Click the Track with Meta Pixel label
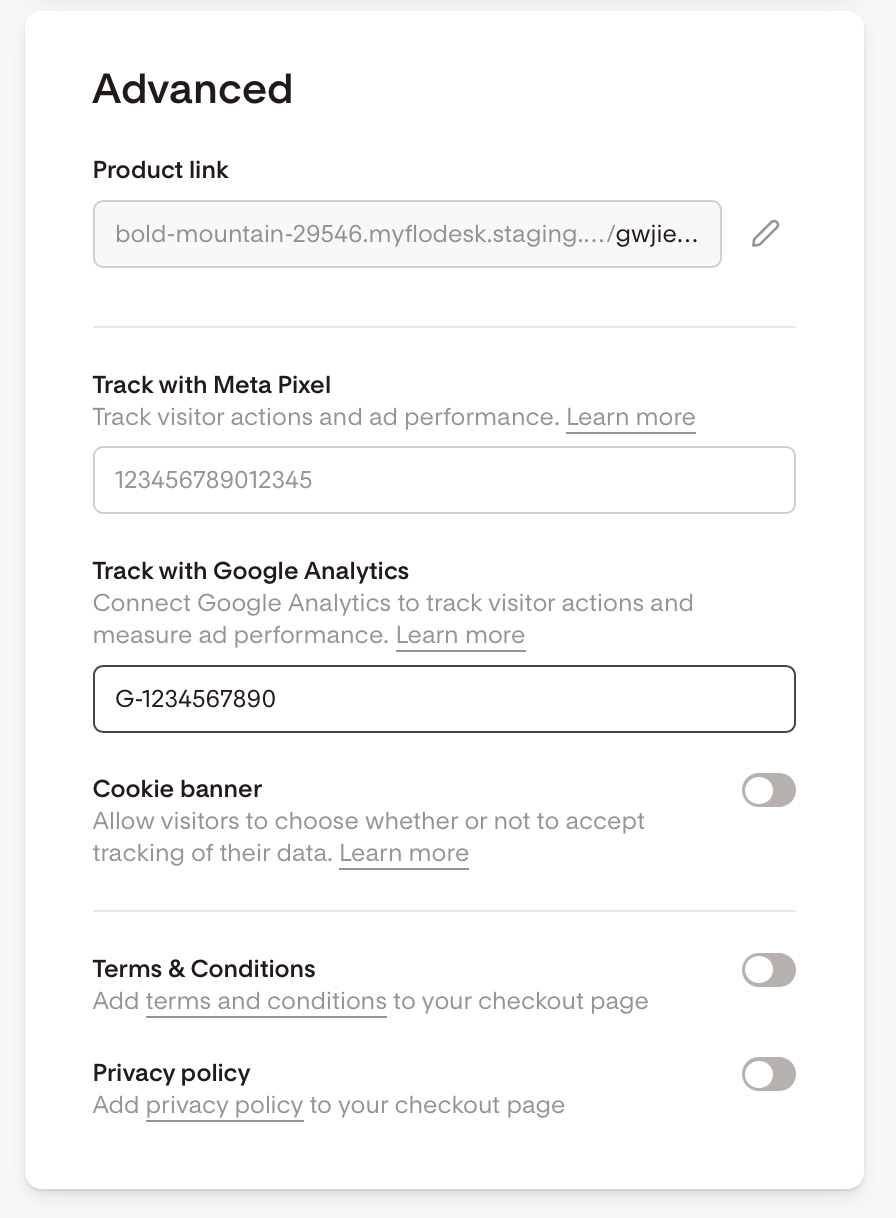This screenshot has height=1218, width=896. pyautogui.click(x=212, y=385)
